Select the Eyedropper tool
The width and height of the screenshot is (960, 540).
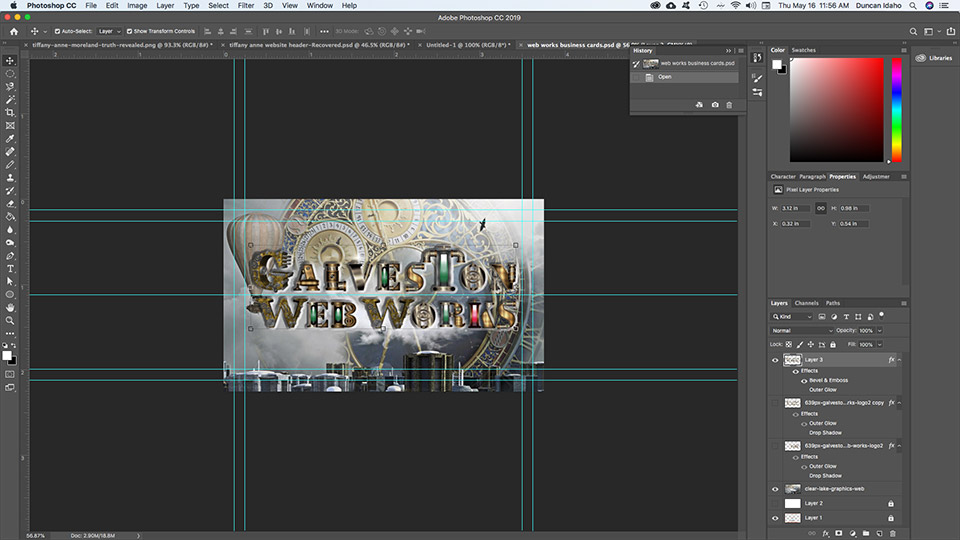pyautogui.click(x=10, y=139)
